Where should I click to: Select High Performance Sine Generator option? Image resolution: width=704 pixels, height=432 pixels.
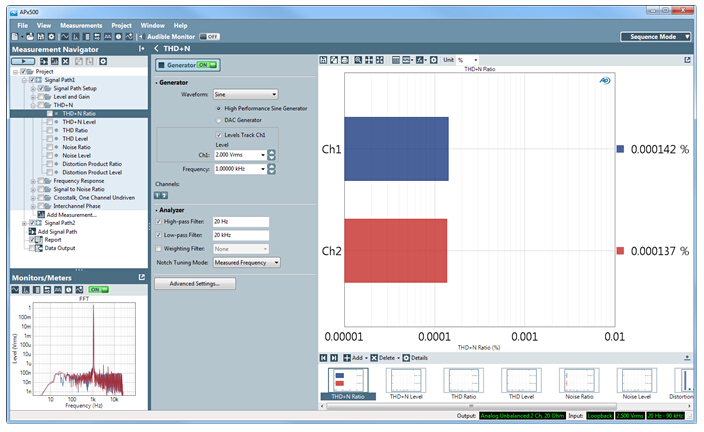[x=219, y=108]
